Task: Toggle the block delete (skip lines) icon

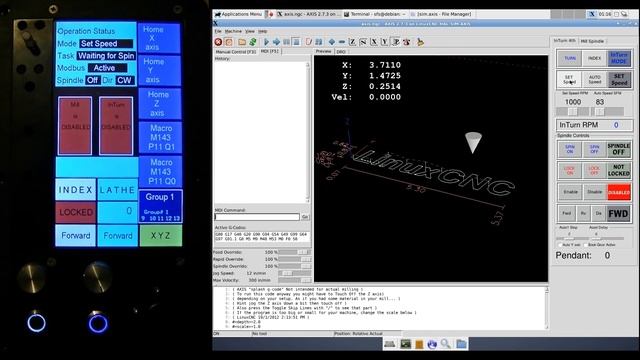Action: click(x=309, y=42)
